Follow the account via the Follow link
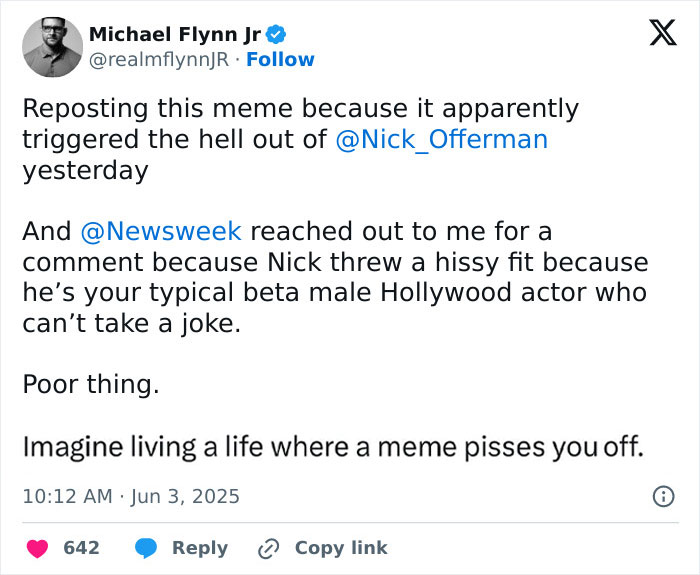The width and height of the screenshot is (700, 575). pos(281,60)
